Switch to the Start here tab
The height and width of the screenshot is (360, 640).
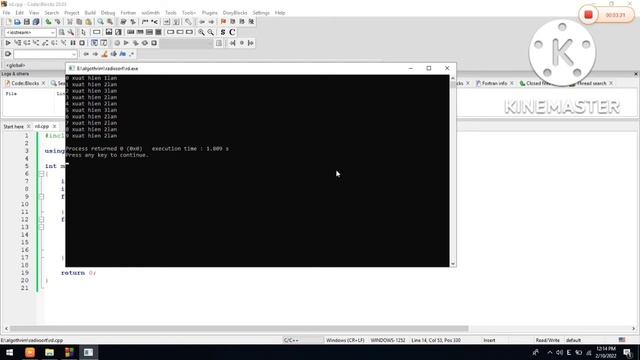click(14, 127)
